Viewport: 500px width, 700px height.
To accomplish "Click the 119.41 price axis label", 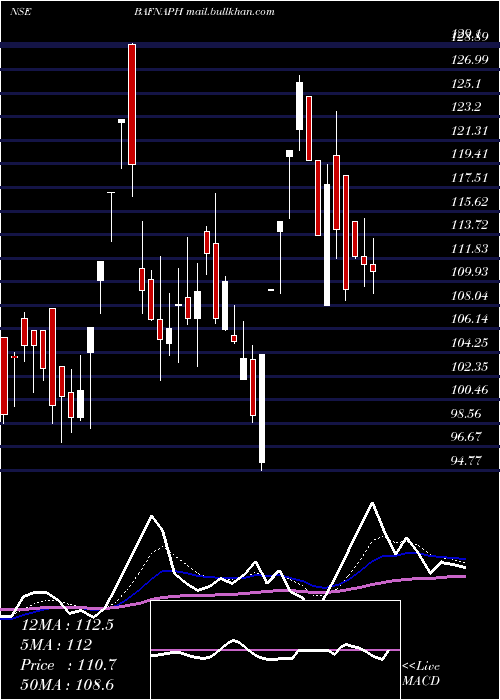I will 469,154.
